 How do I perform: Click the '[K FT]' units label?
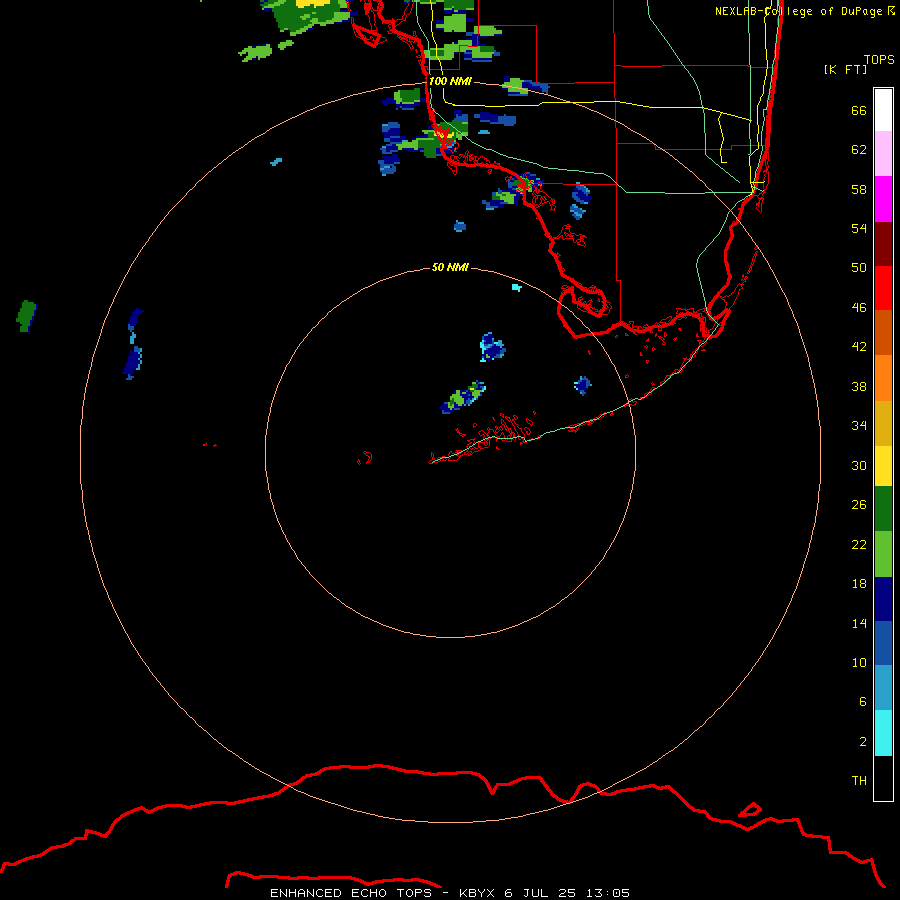click(845, 69)
